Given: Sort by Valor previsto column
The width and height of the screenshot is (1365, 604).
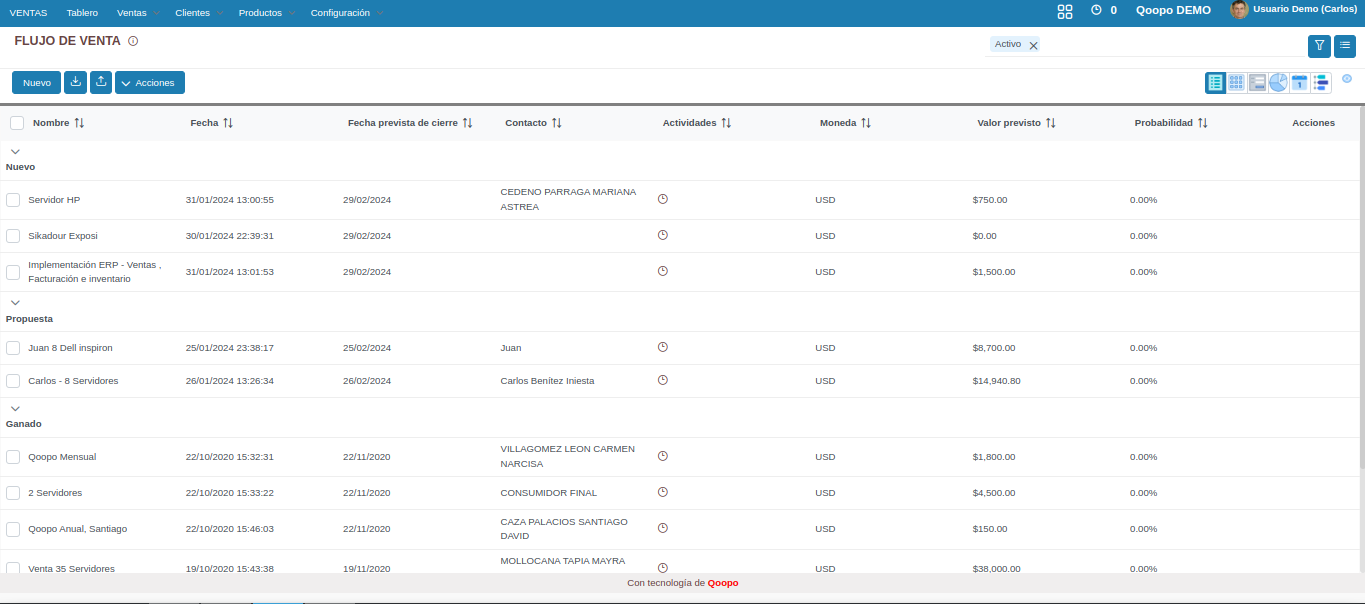Looking at the screenshot, I should [1050, 123].
